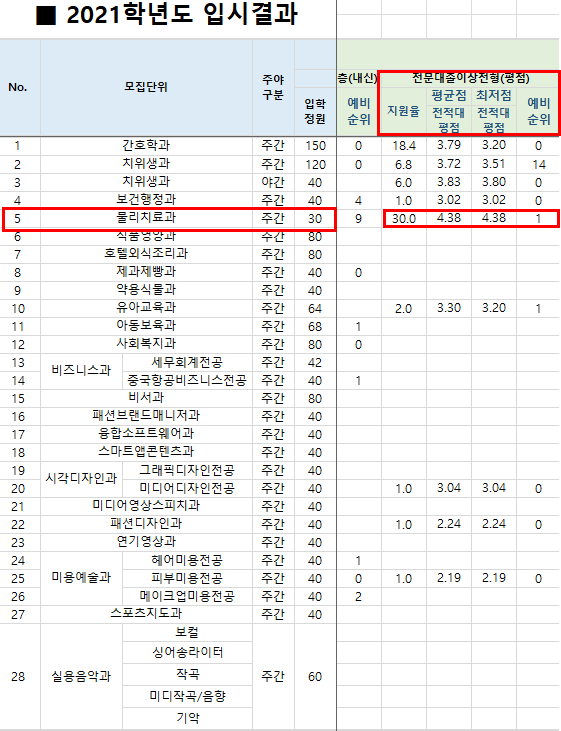The image size is (561, 731).
Task: Select the 30.0 지원율 value for 물리치료과
Action: coord(403,218)
